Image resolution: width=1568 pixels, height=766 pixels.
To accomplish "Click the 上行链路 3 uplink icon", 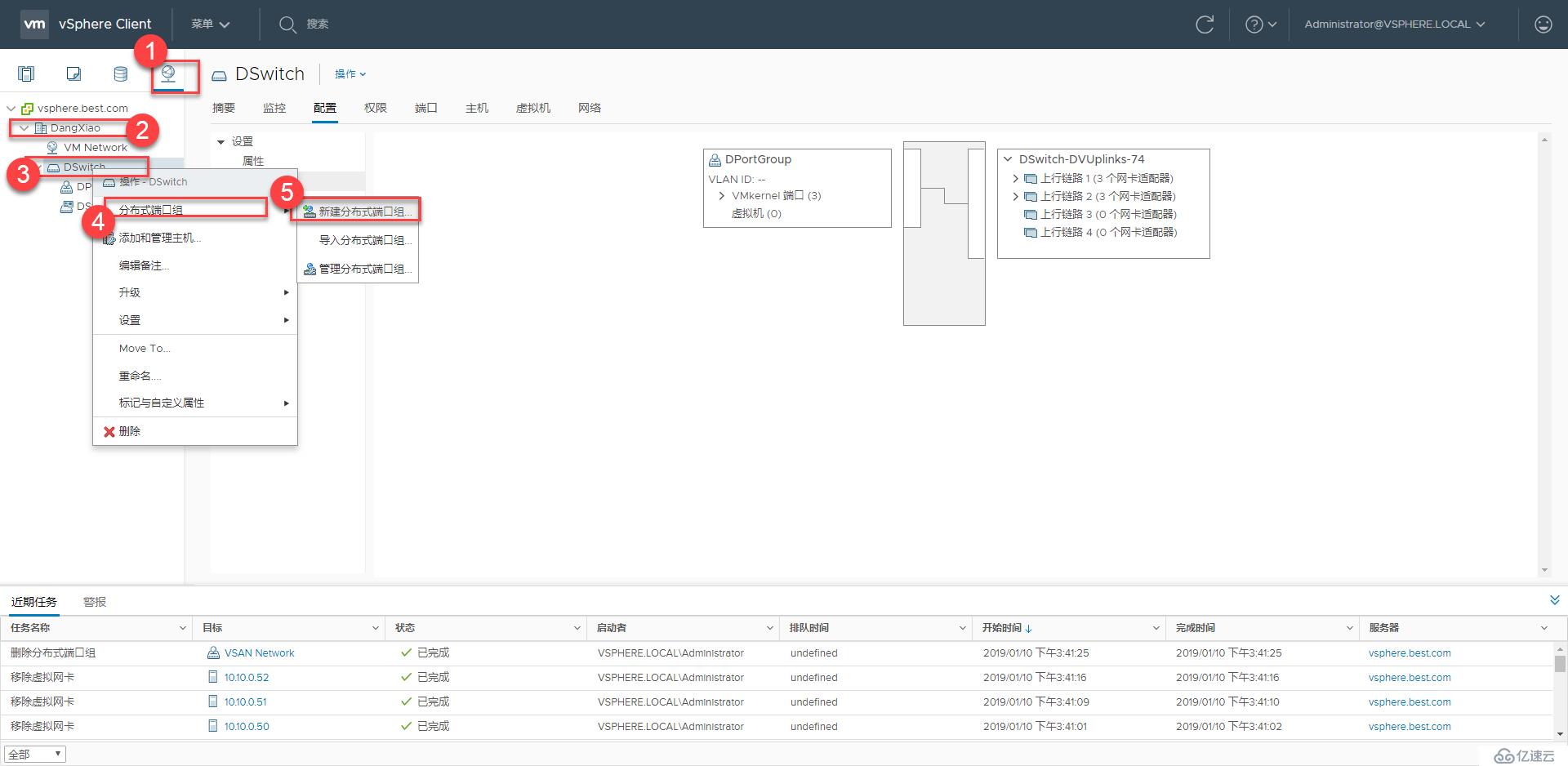I will click(x=1031, y=215).
